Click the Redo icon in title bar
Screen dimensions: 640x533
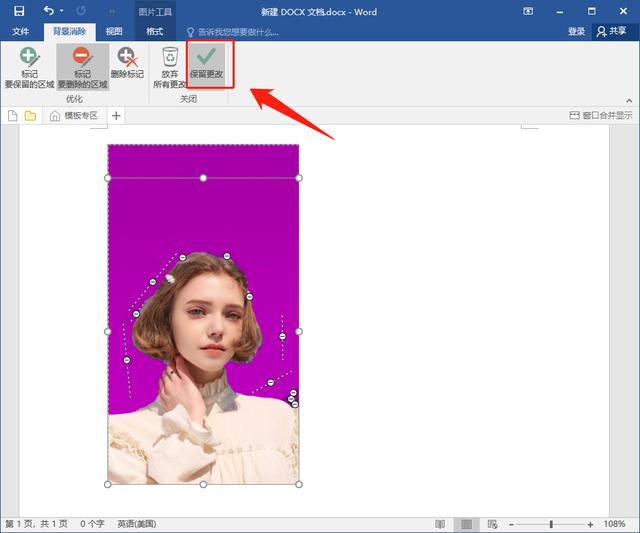(x=81, y=11)
